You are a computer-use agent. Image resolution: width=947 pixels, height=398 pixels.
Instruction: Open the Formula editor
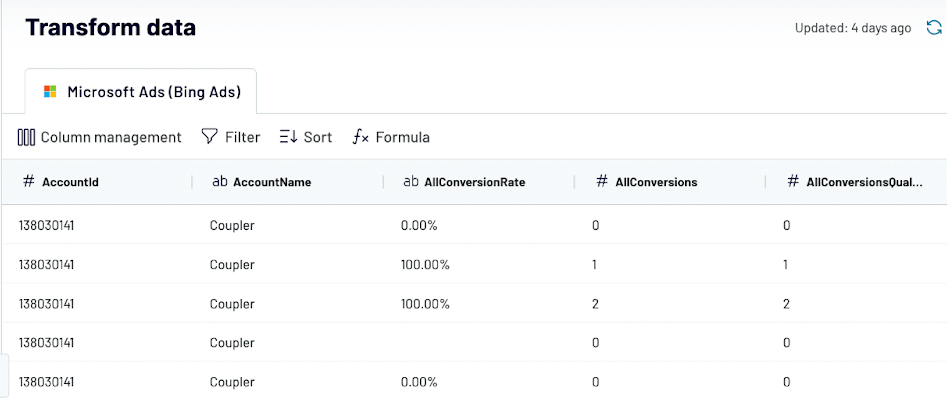coord(391,137)
